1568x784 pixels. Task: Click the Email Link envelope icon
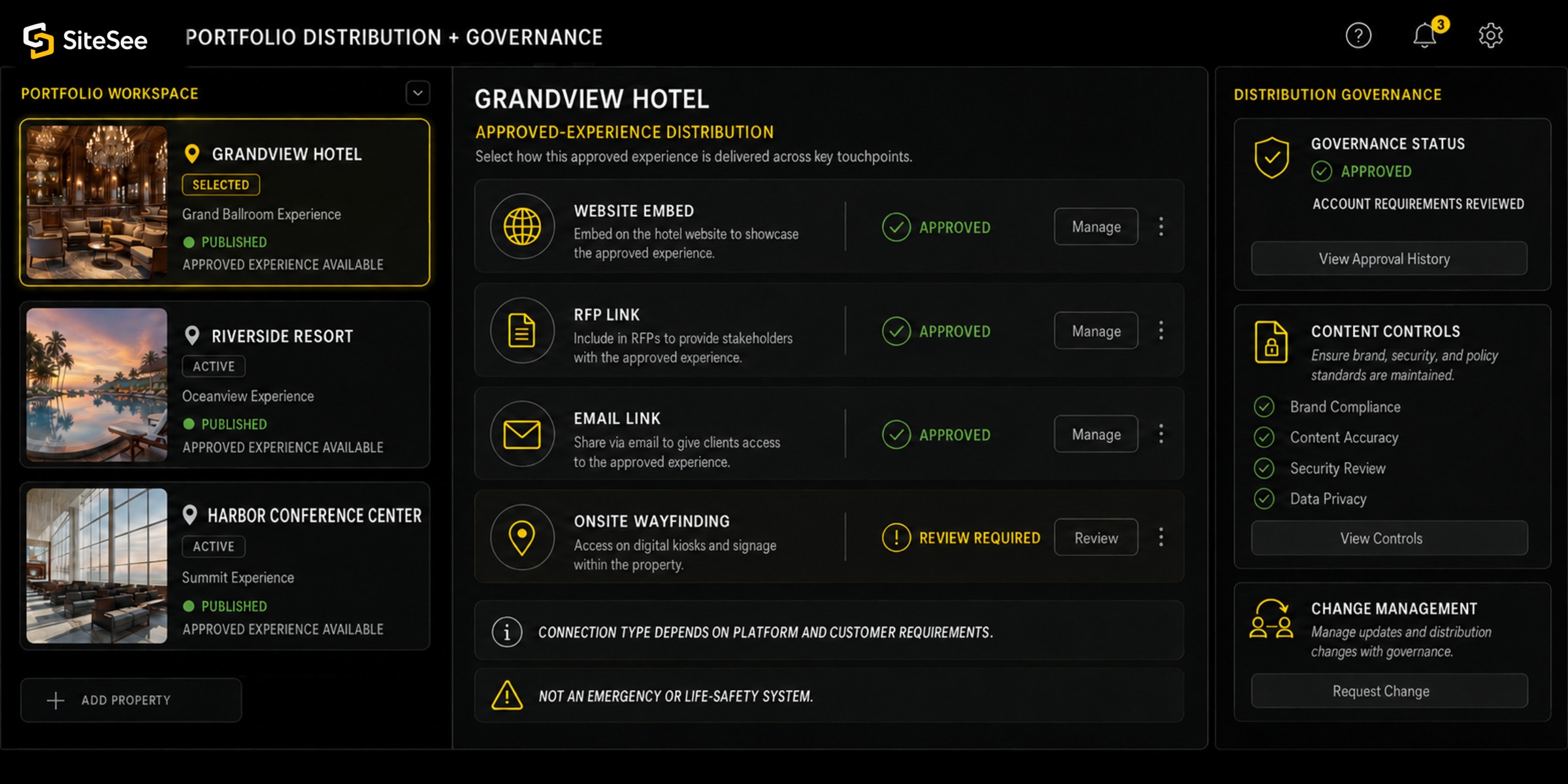522,434
